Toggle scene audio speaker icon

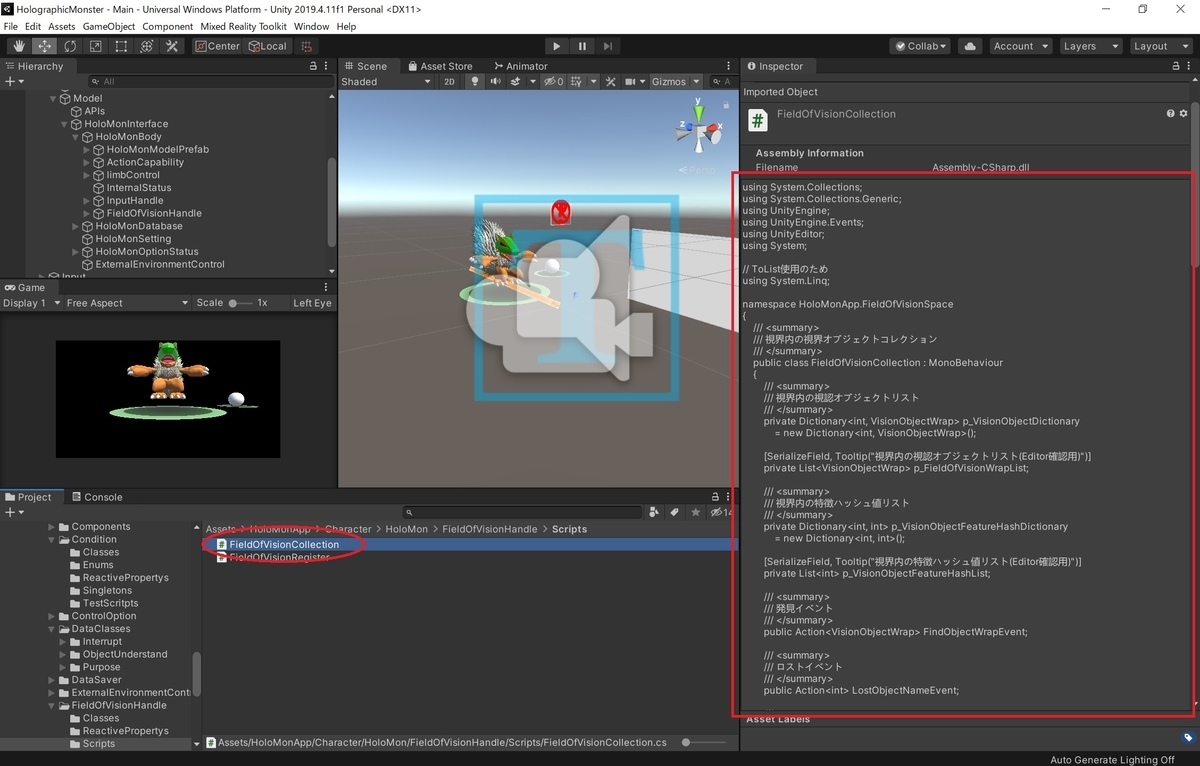[495, 82]
